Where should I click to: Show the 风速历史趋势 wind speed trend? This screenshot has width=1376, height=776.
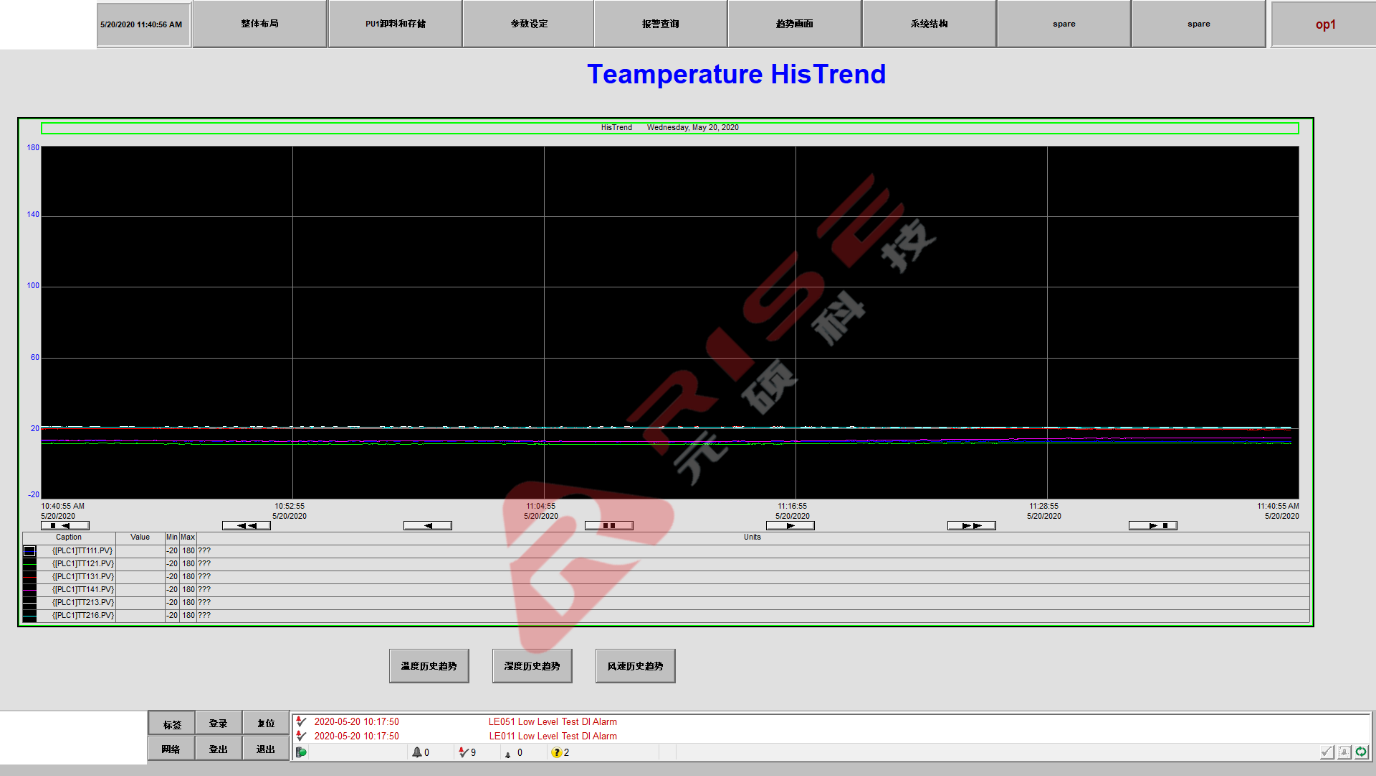pyautogui.click(x=635, y=666)
